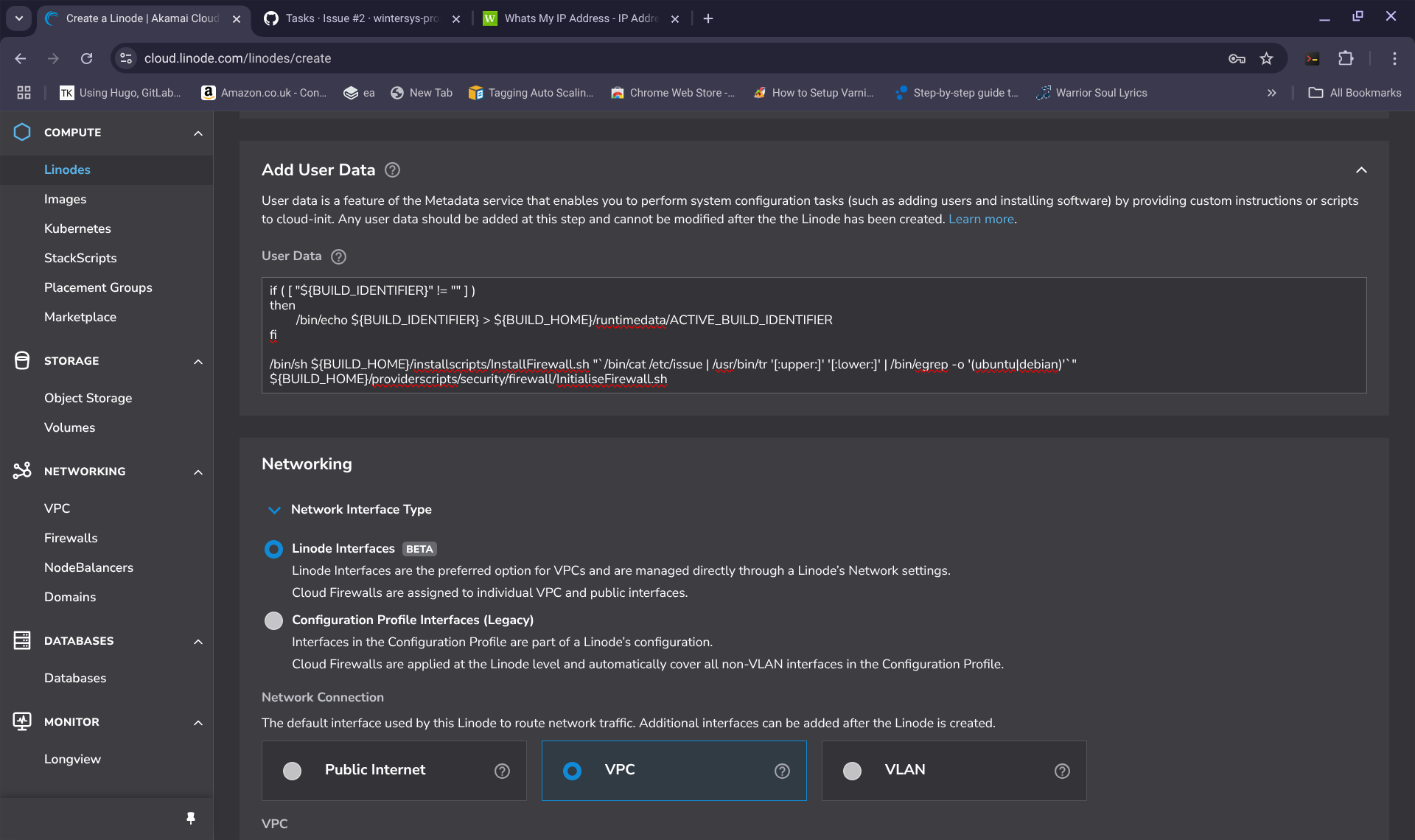Select Configuration Profile Interfaces (Legacy) radio
The image size is (1415, 840).
pyautogui.click(x=273, y=620)
